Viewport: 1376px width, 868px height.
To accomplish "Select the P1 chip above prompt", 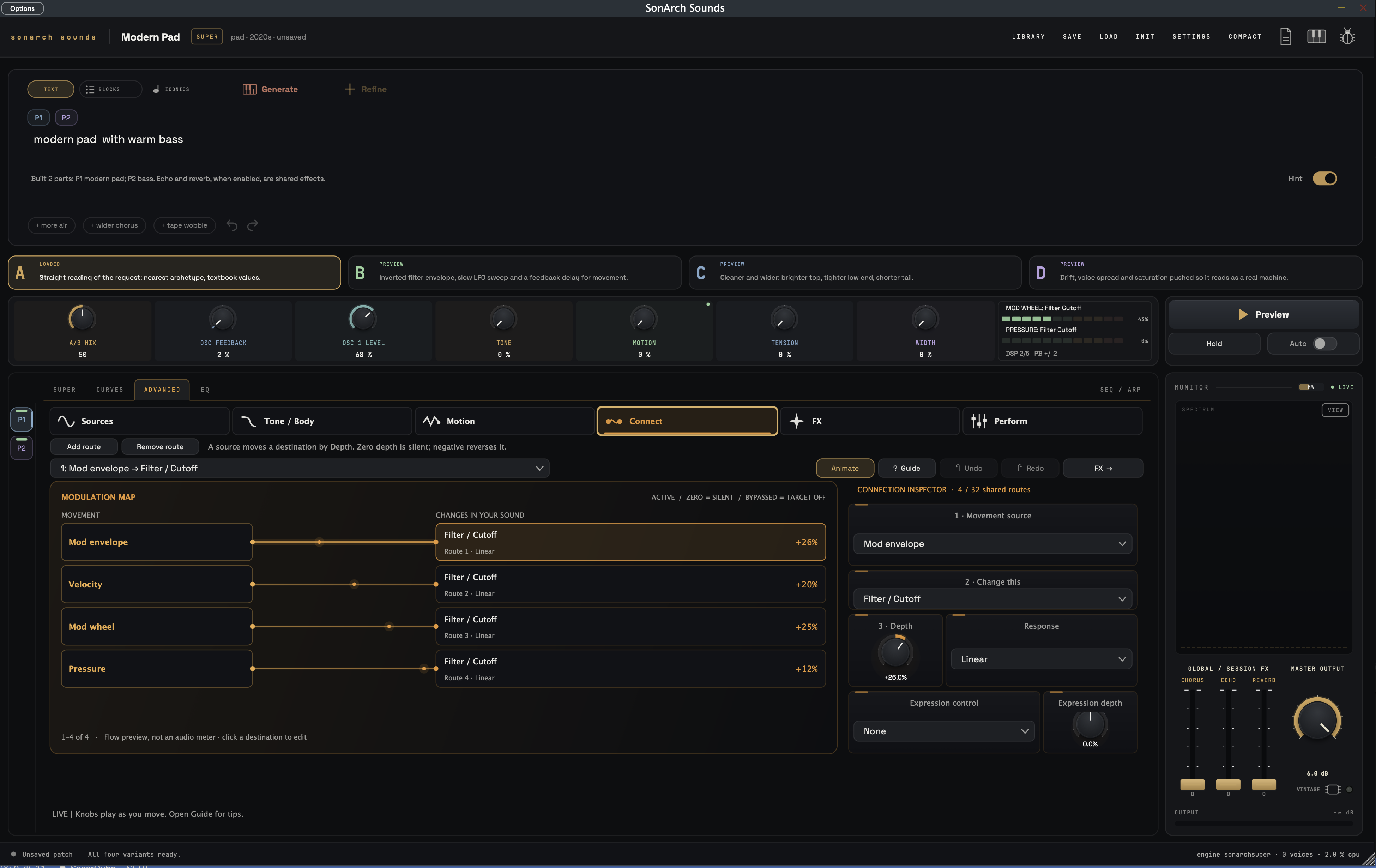I will (x=38, y=118).
